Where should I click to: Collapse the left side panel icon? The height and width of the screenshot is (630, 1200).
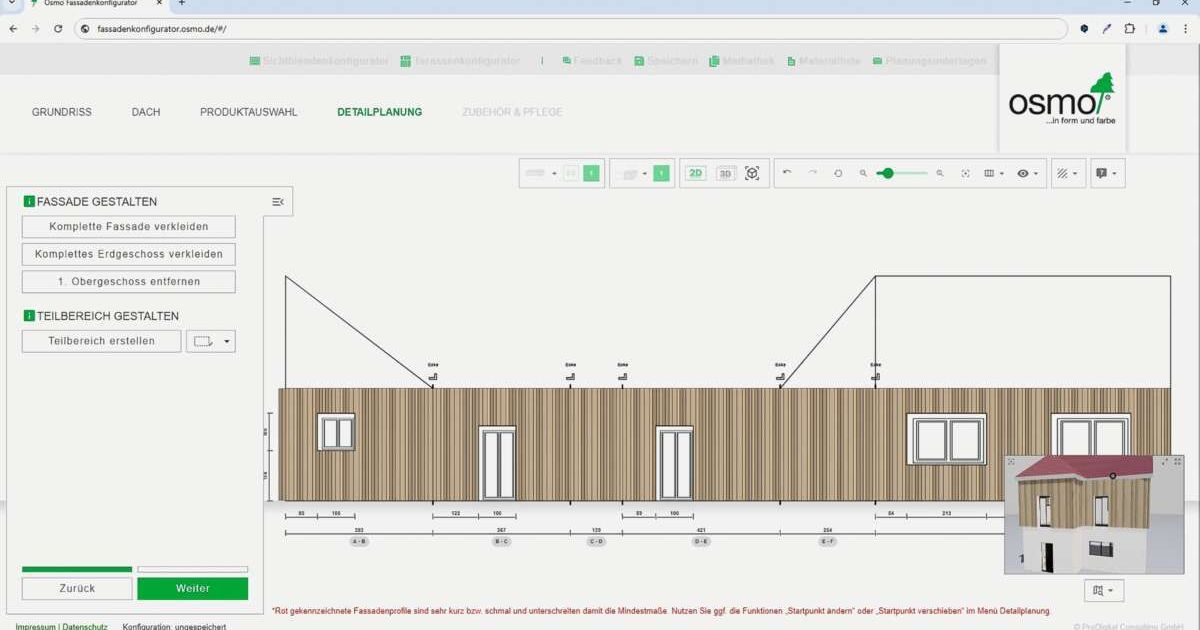pos(278,202)
